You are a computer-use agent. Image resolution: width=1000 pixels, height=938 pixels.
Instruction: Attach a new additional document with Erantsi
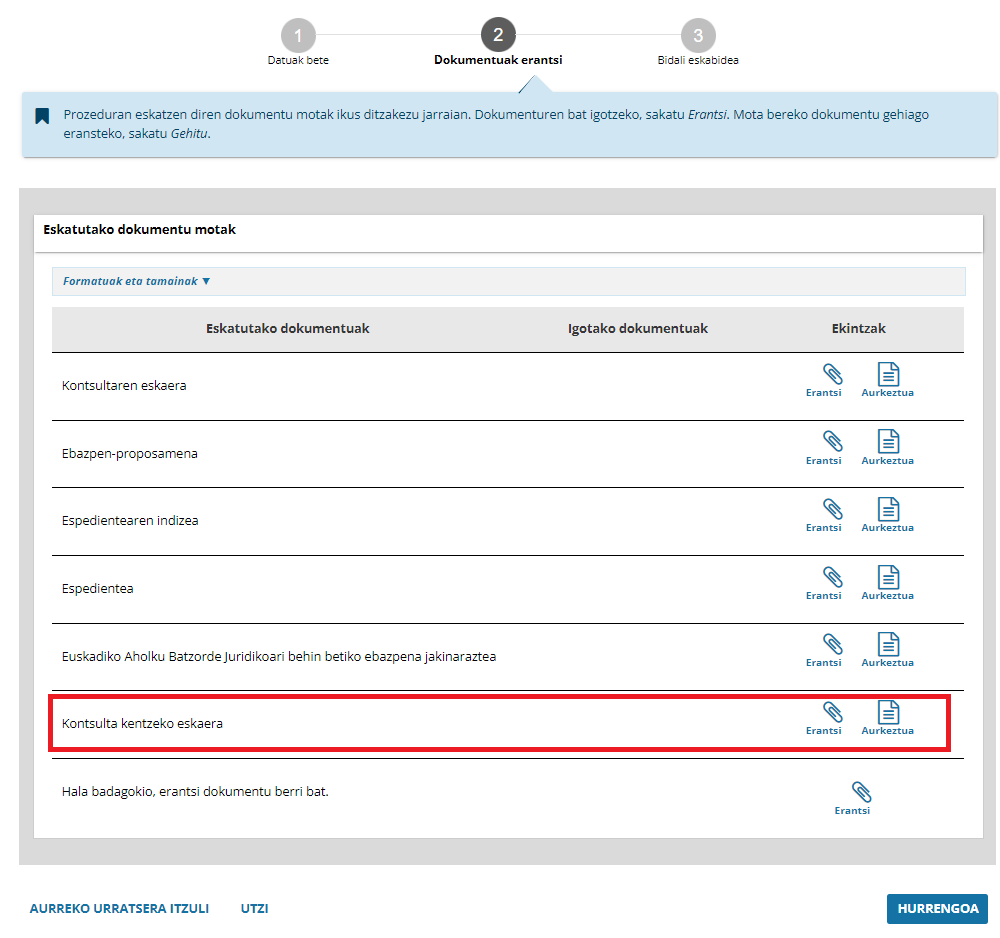(853, 799)
